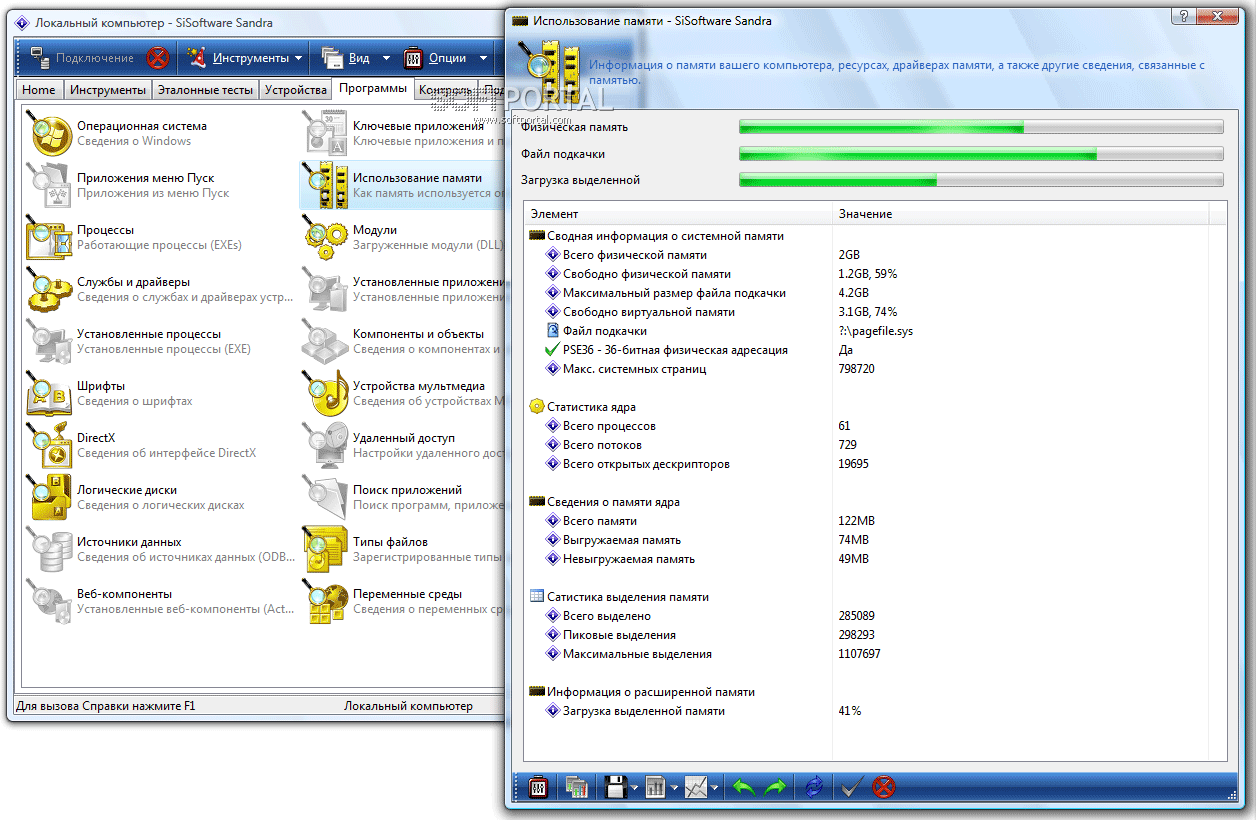Screen dimensions: 1256x820
Task: Expand the arrow next to the bar chart icon
Action: tap(675, 788)
